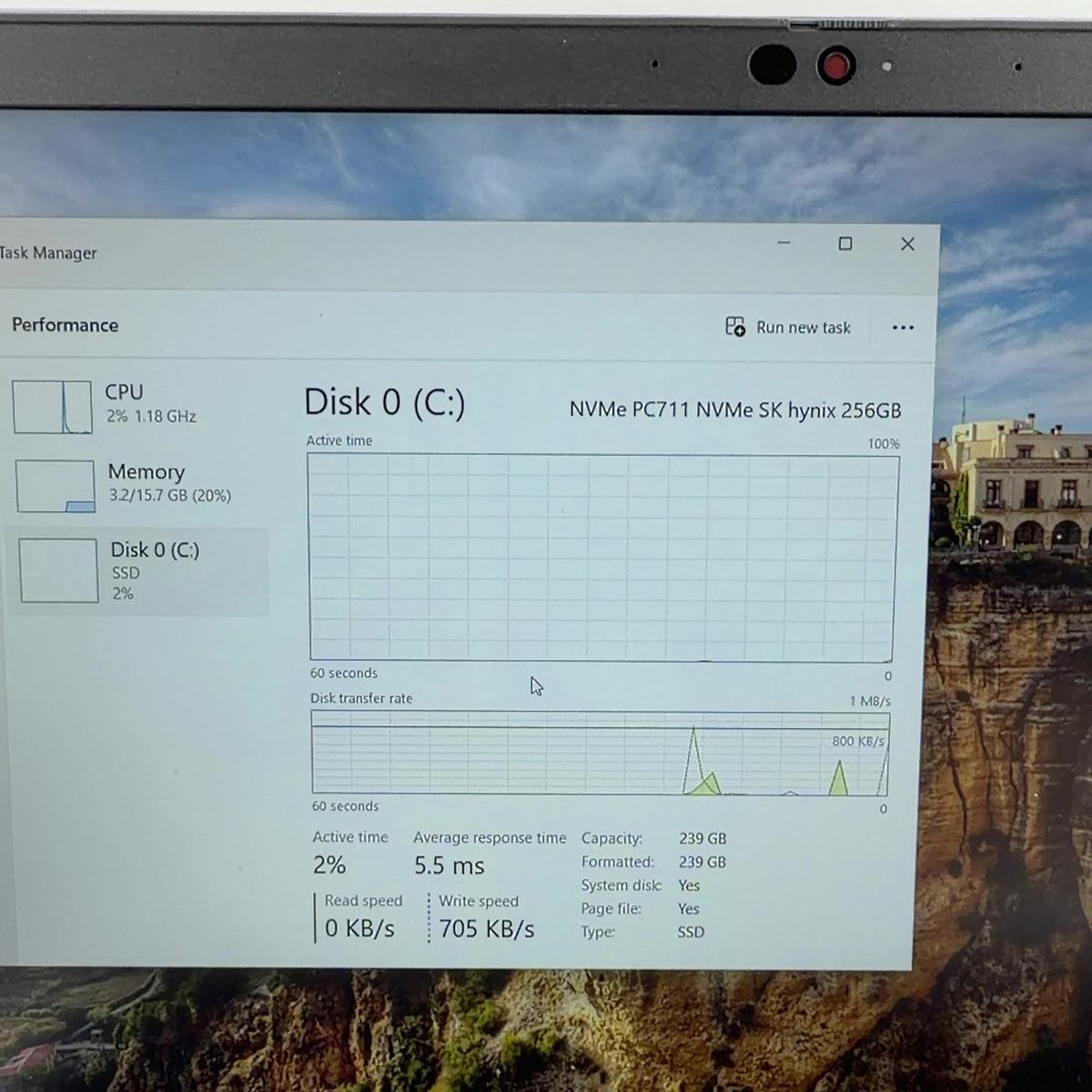Choose Disk 0 (C:) SSD entry
This screenshot has height=1092, width=1092.
pyautogui.click(x=138, y=571)
